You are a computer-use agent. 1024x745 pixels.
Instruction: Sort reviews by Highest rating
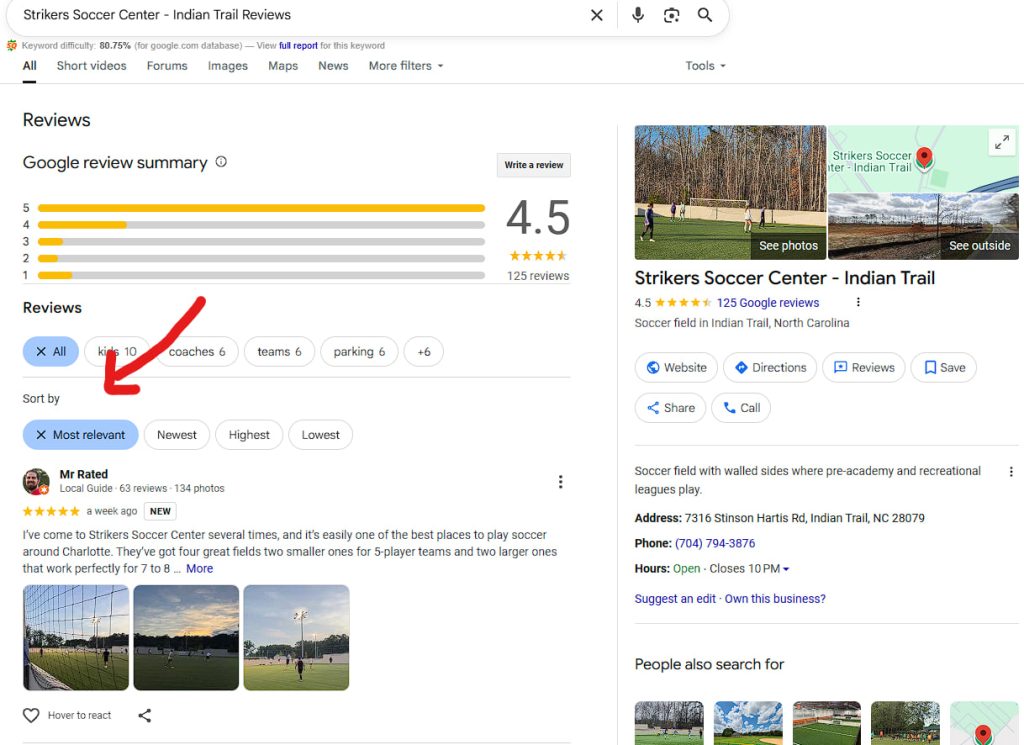[249, 435]
